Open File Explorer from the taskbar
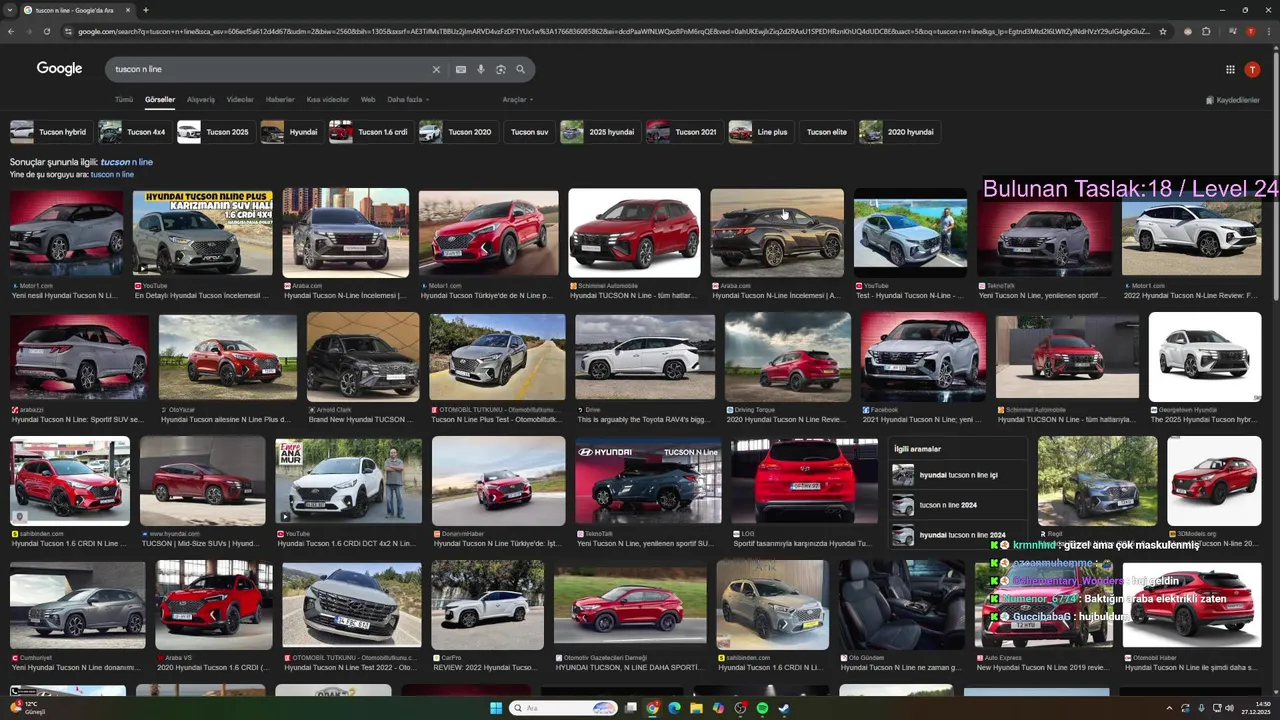This screenshot has height=720, width=1280. (696, 708)
